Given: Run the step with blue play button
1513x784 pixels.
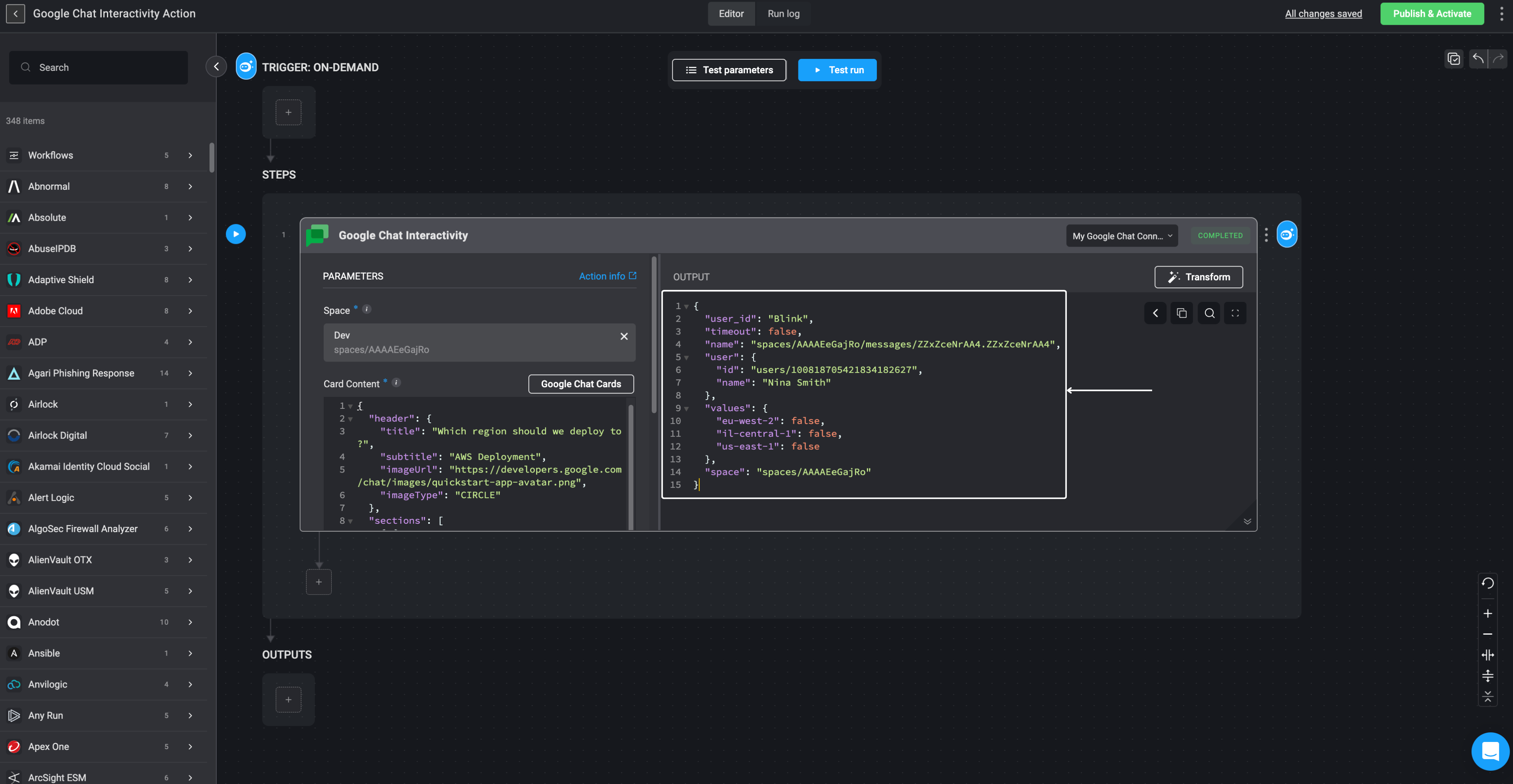Looking at the screenshot, I should 236,234.
